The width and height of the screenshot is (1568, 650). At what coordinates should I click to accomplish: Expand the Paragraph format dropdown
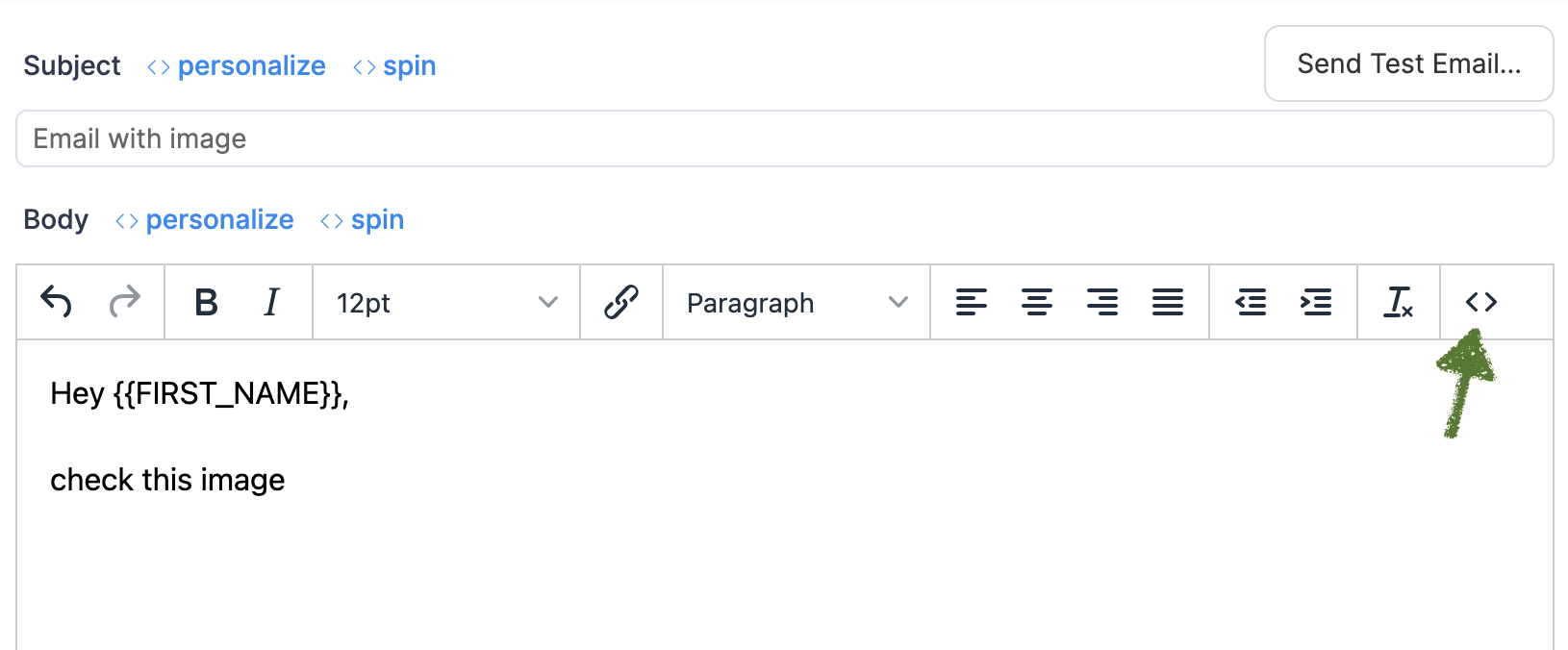click(x=797, y=303)
